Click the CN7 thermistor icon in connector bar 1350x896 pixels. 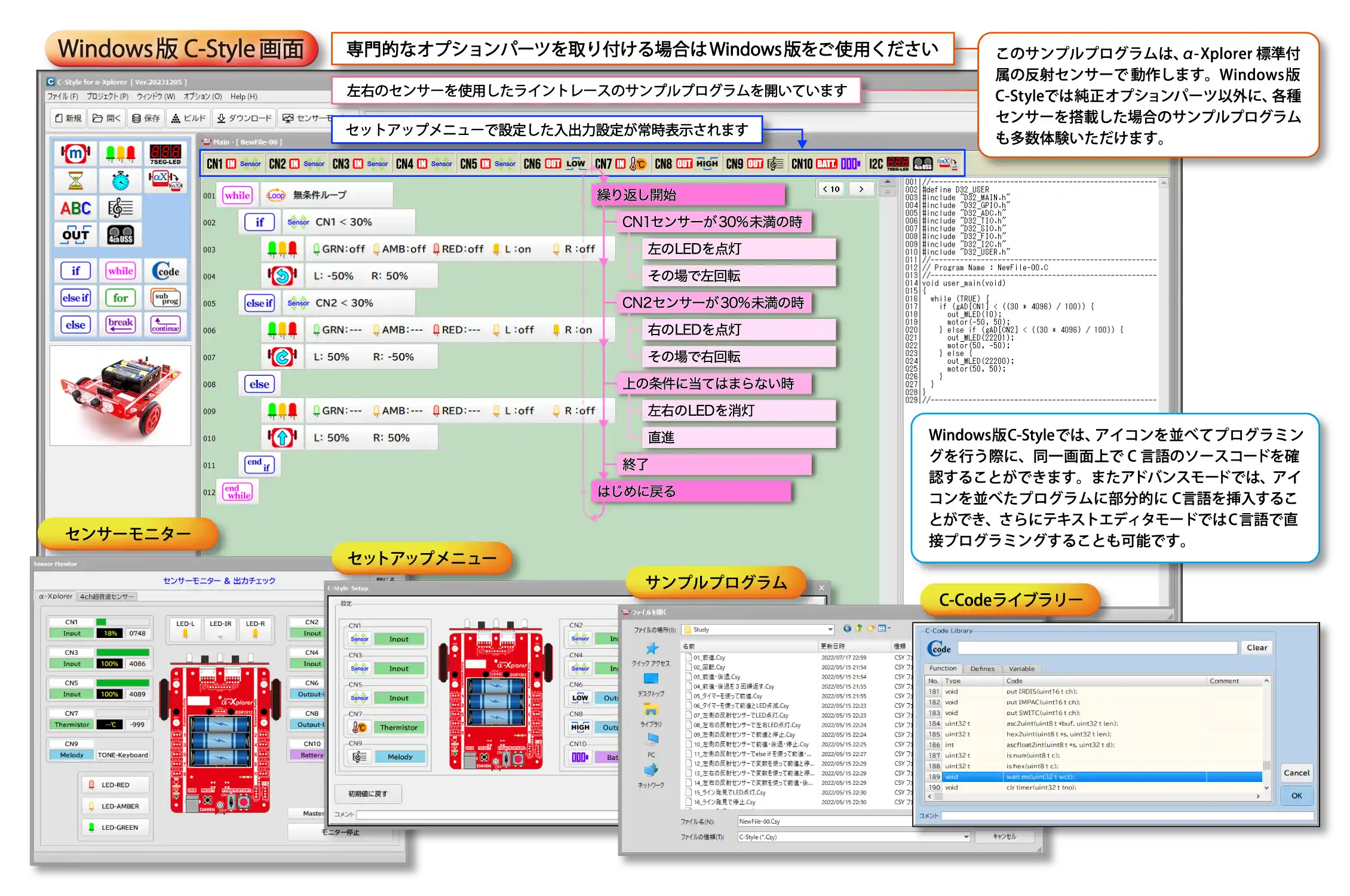(x=637, y=164)
